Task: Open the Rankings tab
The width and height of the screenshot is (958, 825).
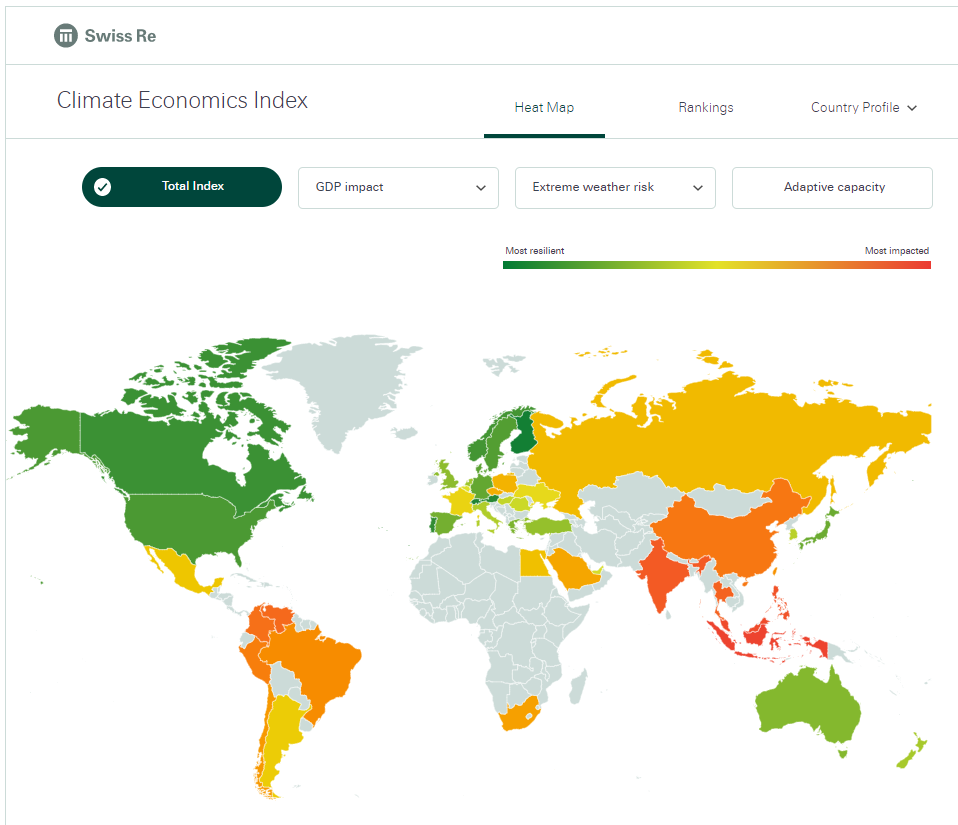Action: (705, 108)
